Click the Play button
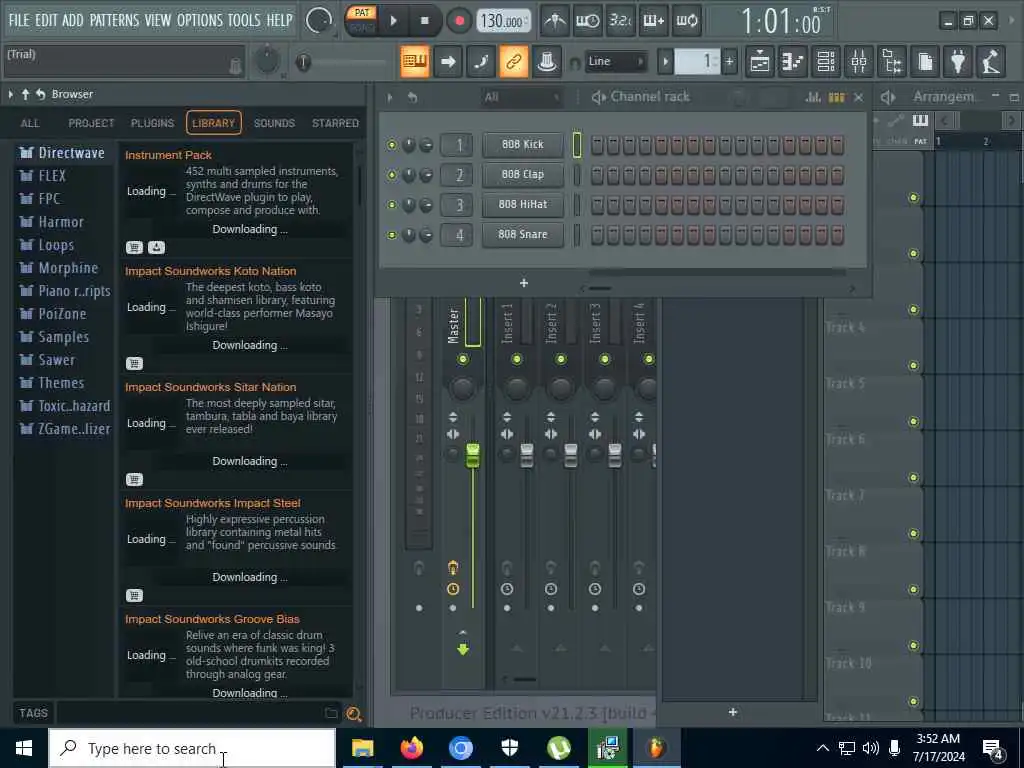Image resolution: width=1024 pixels, height=768 pixels. (393, 21)
